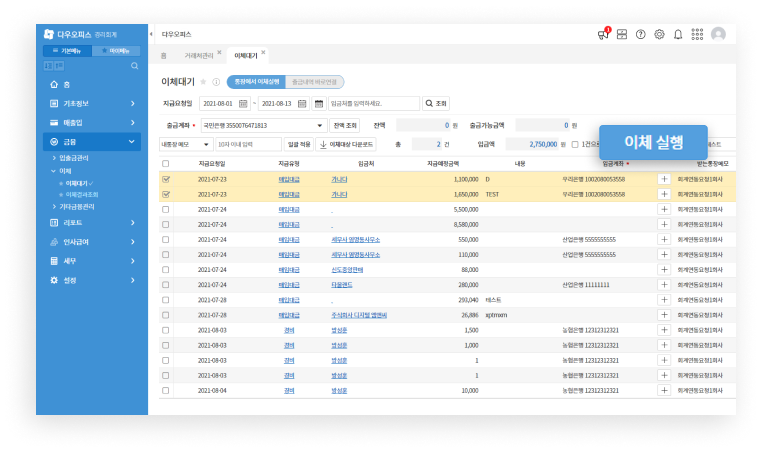Select 통장에서 이체실행 mode toggle
761x452 pixels.
(256, 82)
